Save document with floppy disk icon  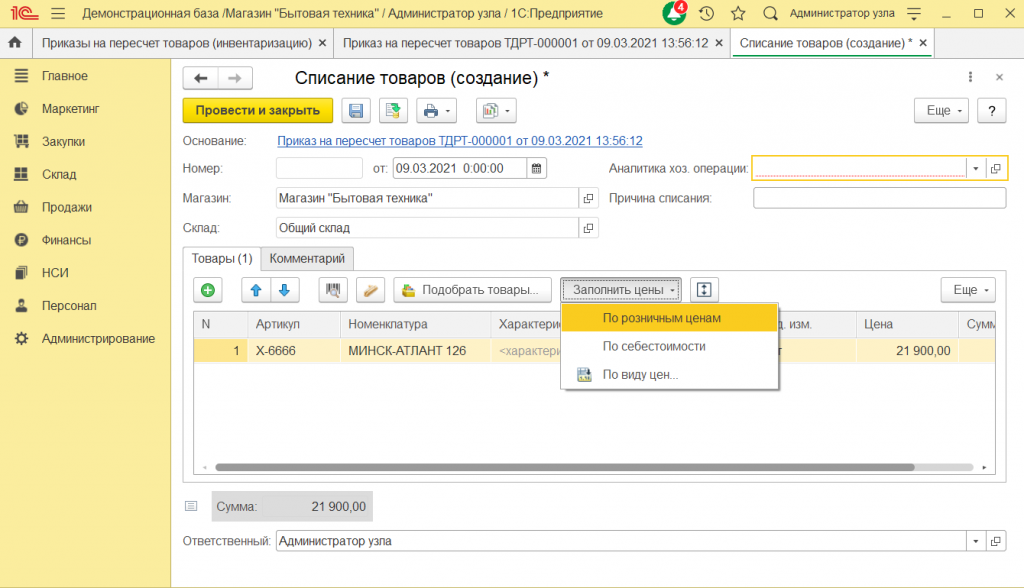point(356,110)
